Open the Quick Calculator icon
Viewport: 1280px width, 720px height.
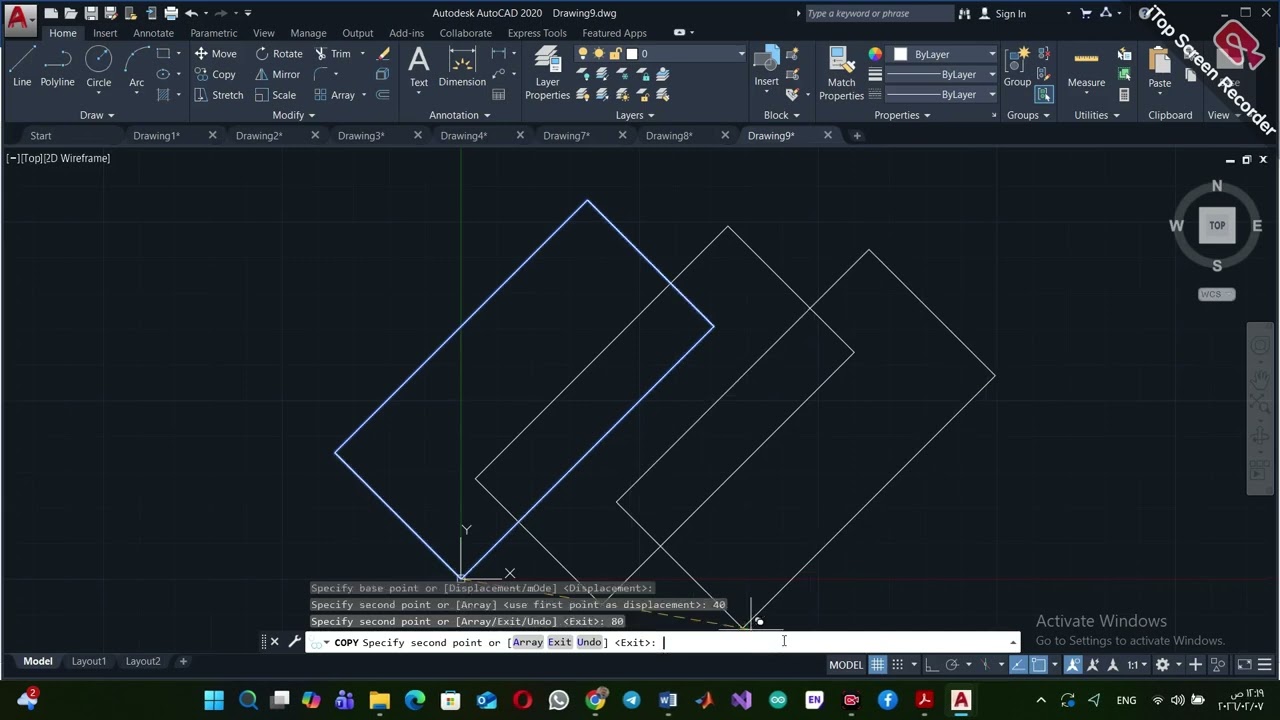coord(1124,95)
